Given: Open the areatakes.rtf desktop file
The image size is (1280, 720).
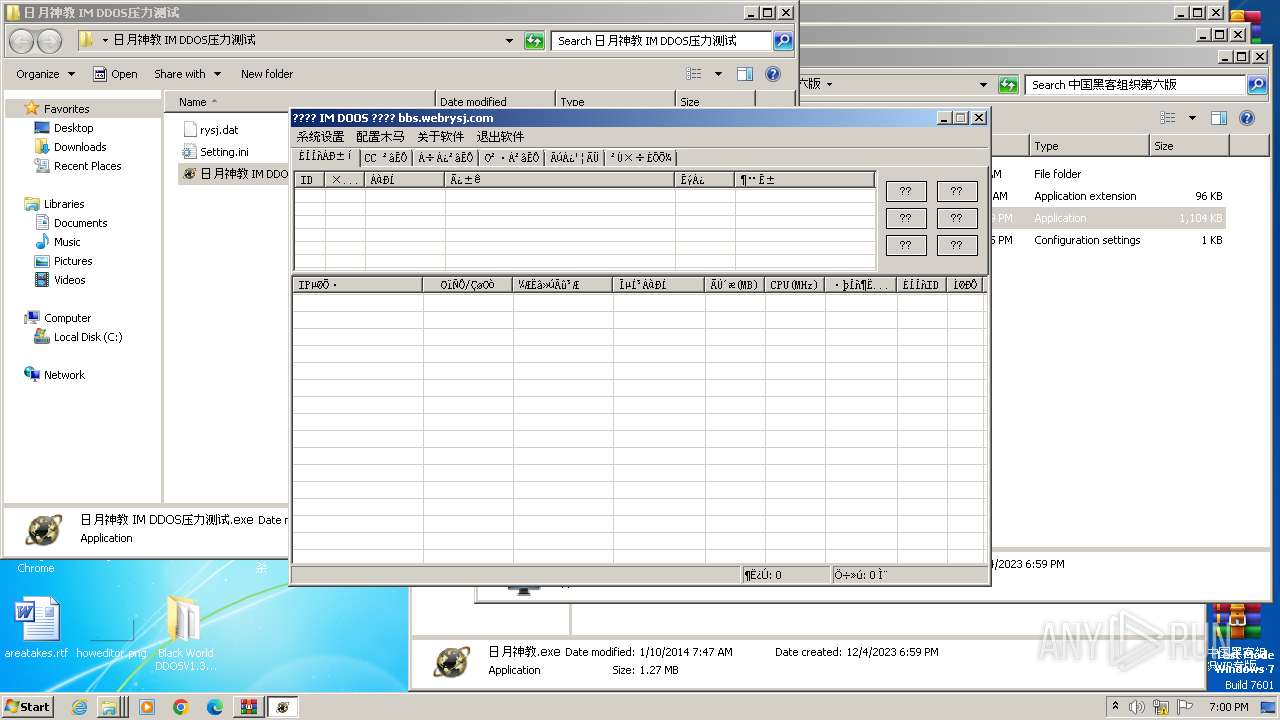Looking at the screenshot, I should point(37,628).
